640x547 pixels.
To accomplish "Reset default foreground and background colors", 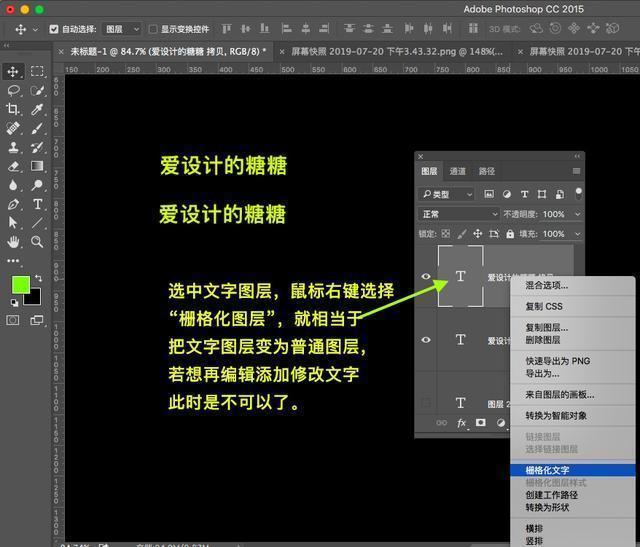I will 14,302.
